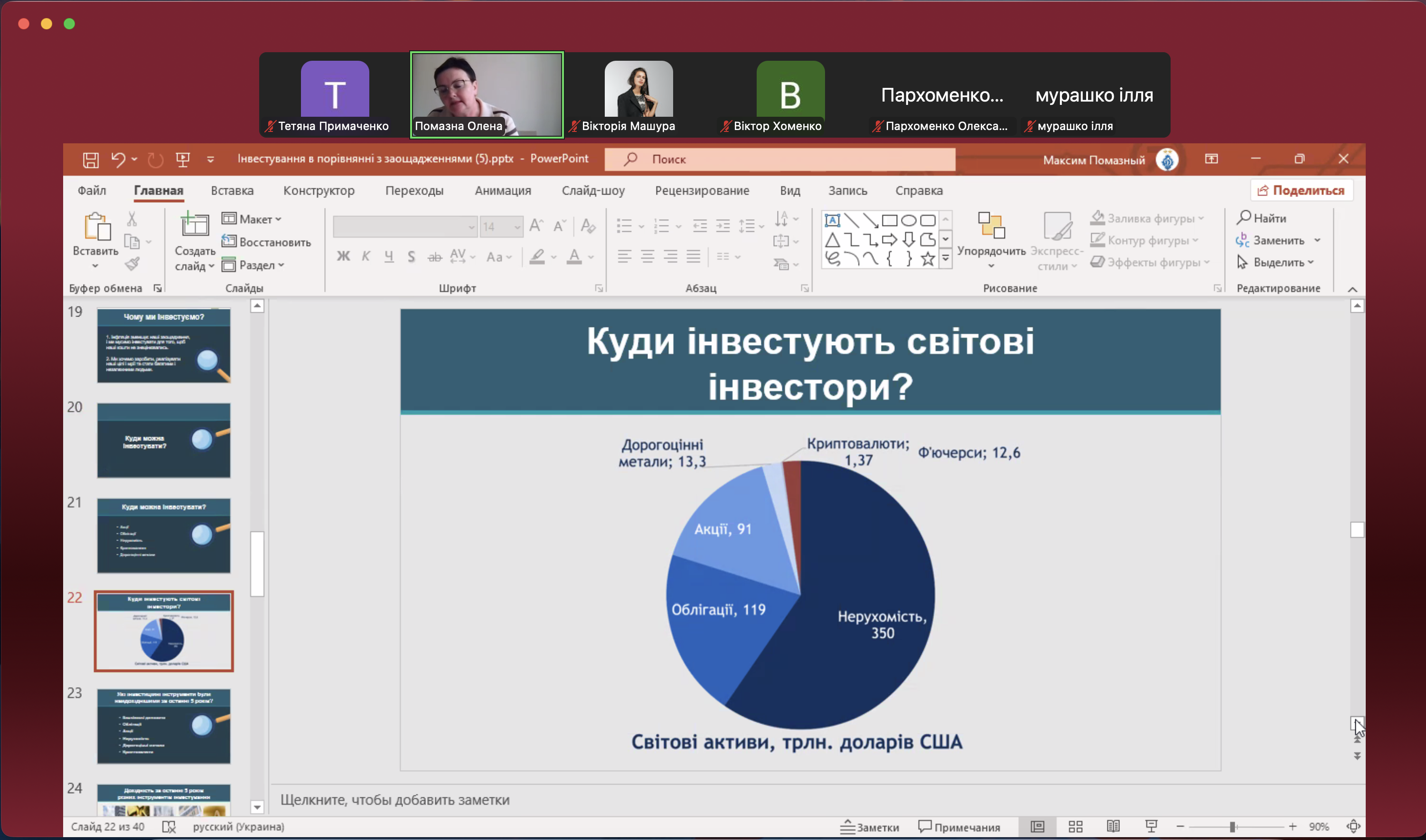Image resolution: width=1426 pixels, height=840 pixels.
Task: Toggle Comments (Примечания) pane button
Action: point(959,827)
